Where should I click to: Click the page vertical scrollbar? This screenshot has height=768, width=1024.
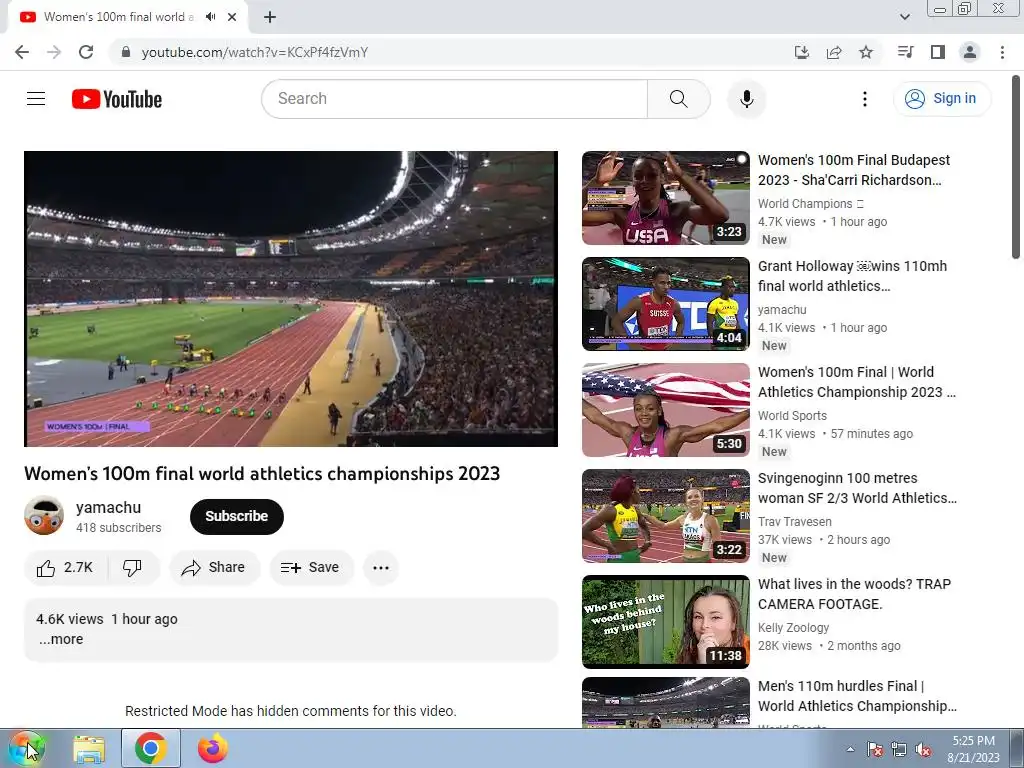[x=1016, y=167]
